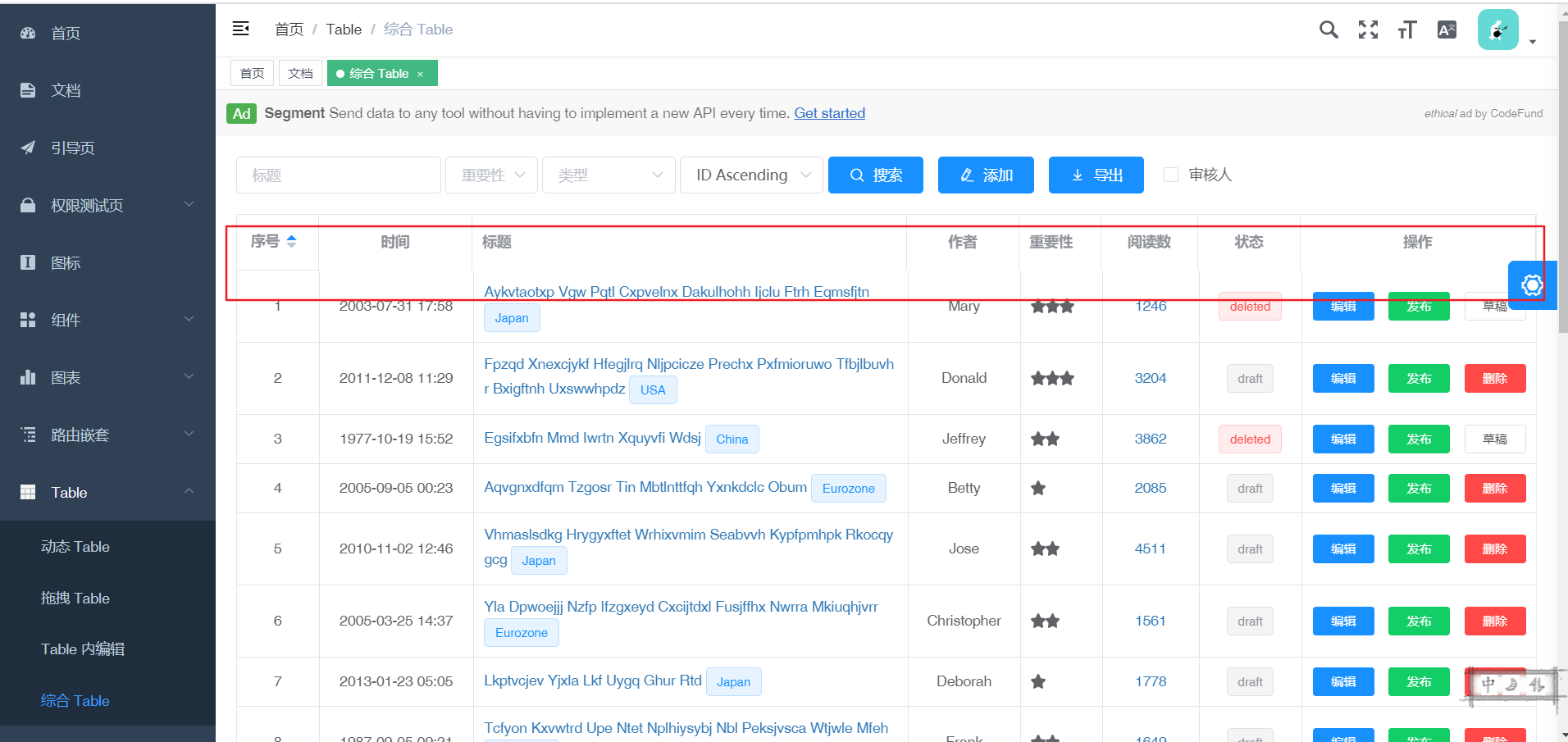Select 拖拽 Table from the sidebar menu

point(75,598)
